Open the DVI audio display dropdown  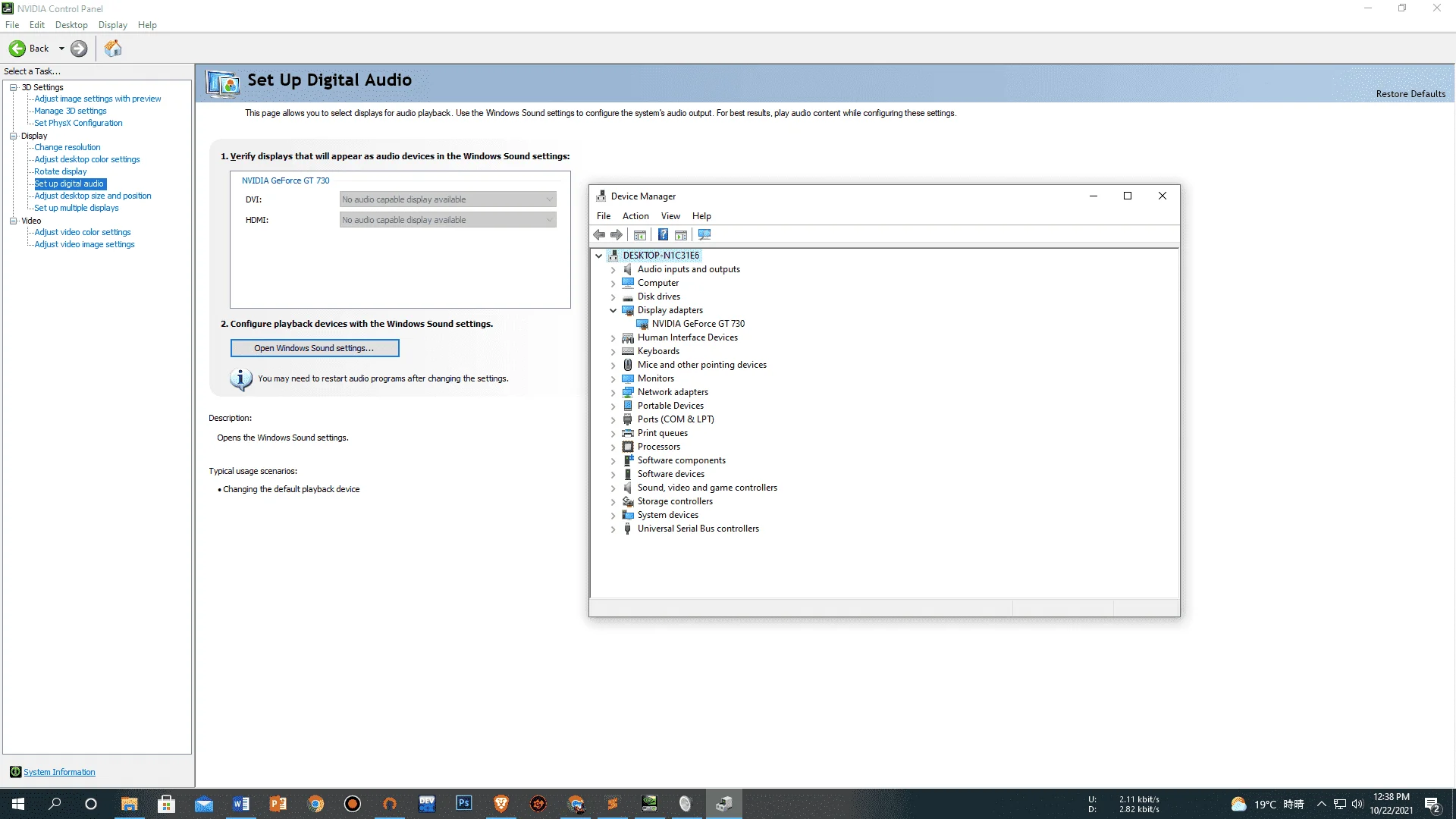tap(447, 199)
